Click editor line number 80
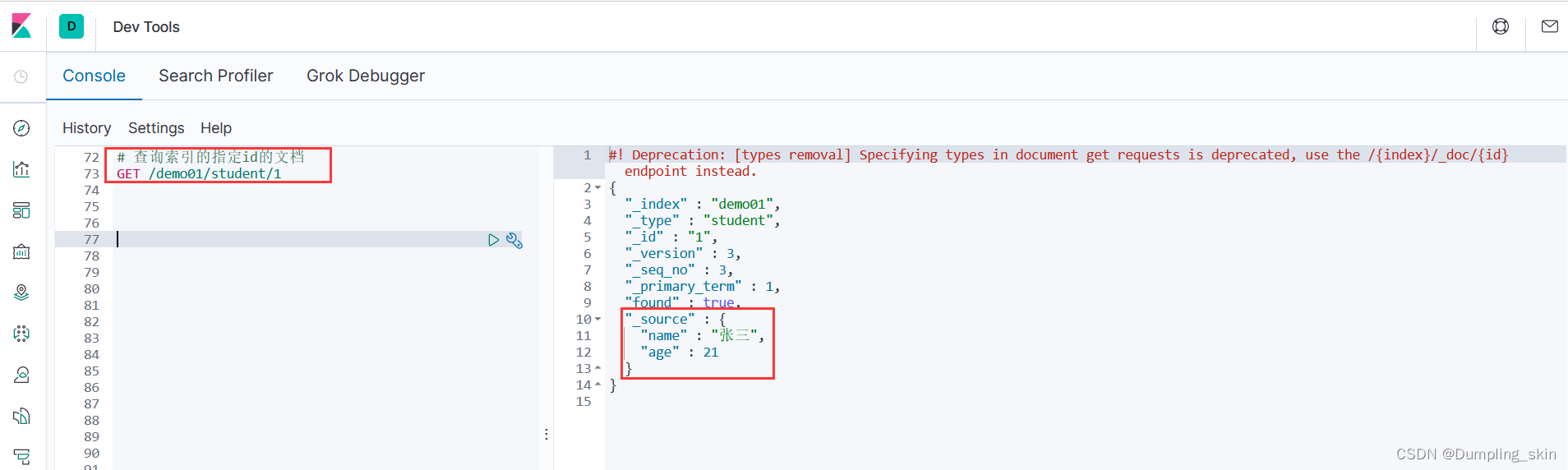 (x=91, y=288)
